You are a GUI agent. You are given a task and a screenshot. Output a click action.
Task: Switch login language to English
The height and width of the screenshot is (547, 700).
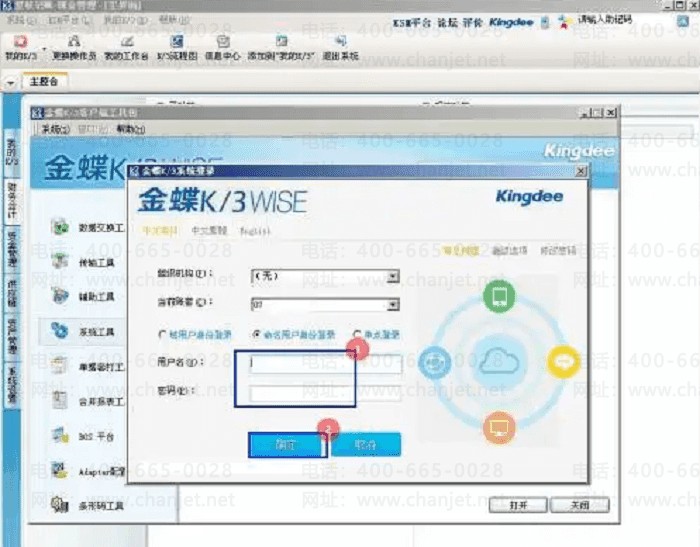255,231
